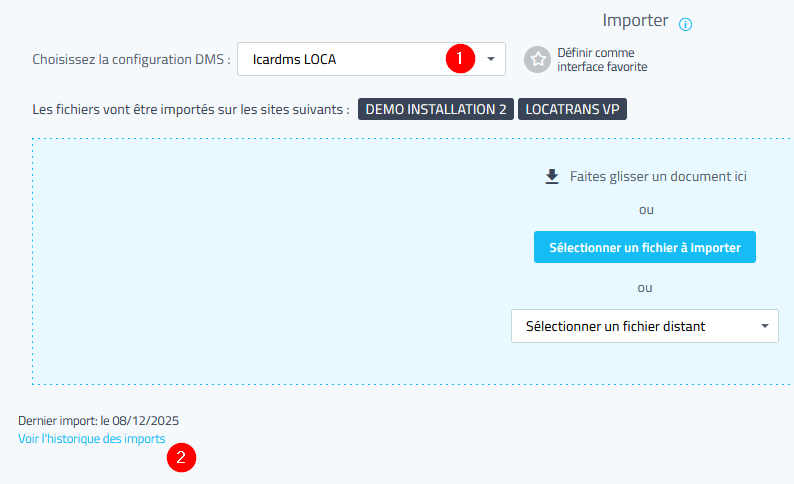Click the 'Icardms LOCA' selected value

[x=294, y=59]
